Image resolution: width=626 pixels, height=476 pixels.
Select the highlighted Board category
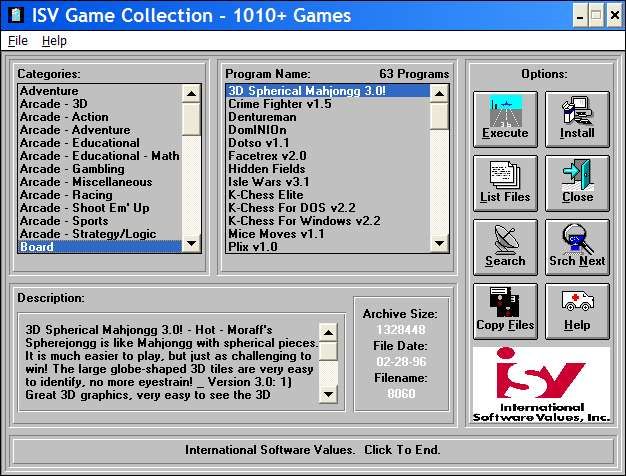pos(100,246)
